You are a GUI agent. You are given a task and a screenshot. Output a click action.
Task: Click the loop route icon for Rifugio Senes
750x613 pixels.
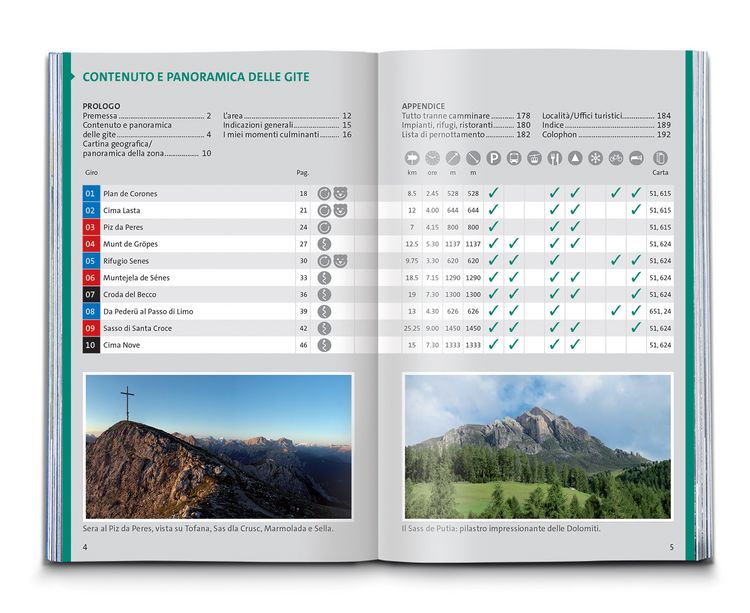324,261
